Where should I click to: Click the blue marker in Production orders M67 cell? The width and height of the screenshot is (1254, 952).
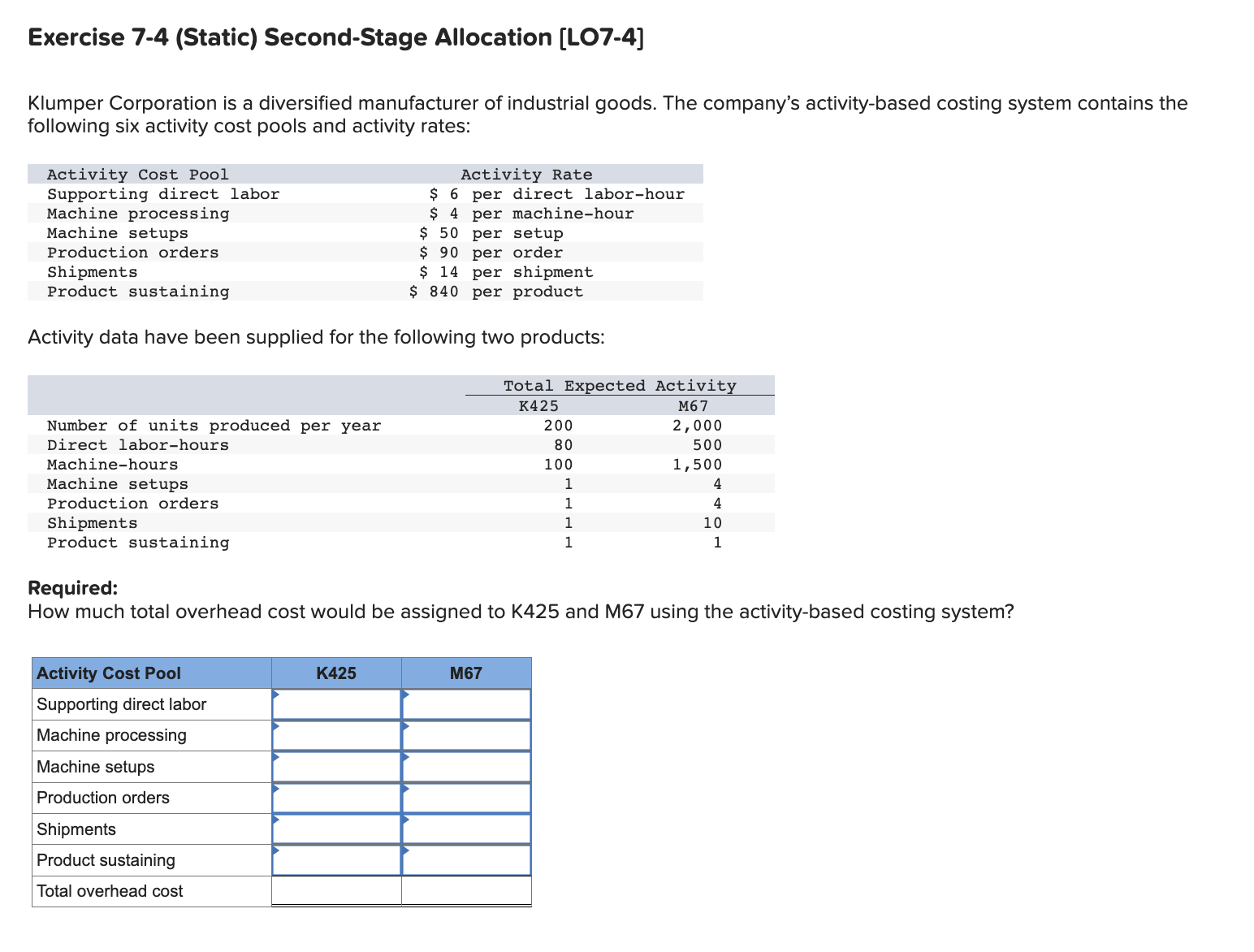coord(406,789)
